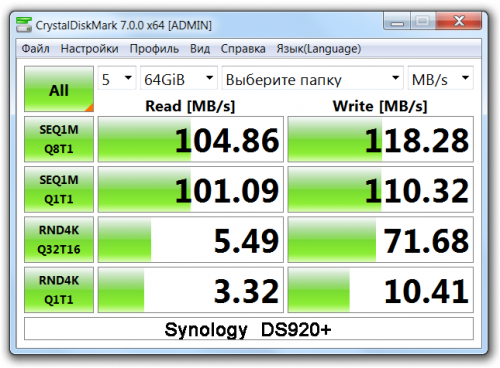Click the 101.09 read result
The image size is (500, 368).
pos(191,189)
